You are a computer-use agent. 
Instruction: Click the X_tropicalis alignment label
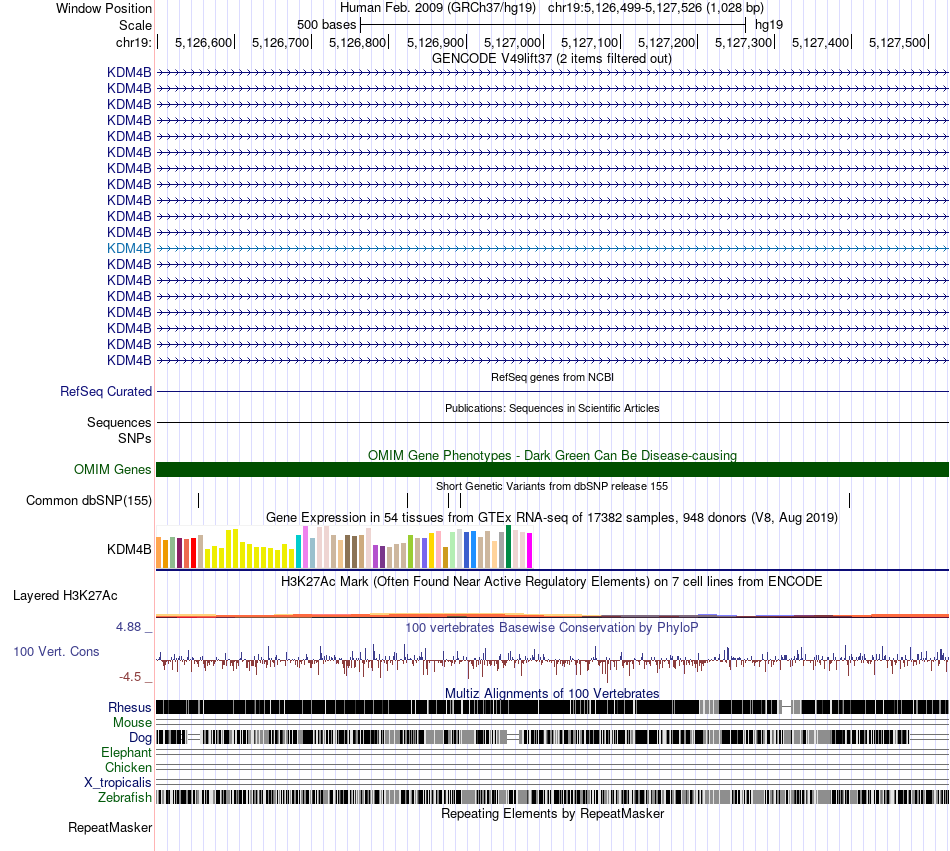(118, 783)
